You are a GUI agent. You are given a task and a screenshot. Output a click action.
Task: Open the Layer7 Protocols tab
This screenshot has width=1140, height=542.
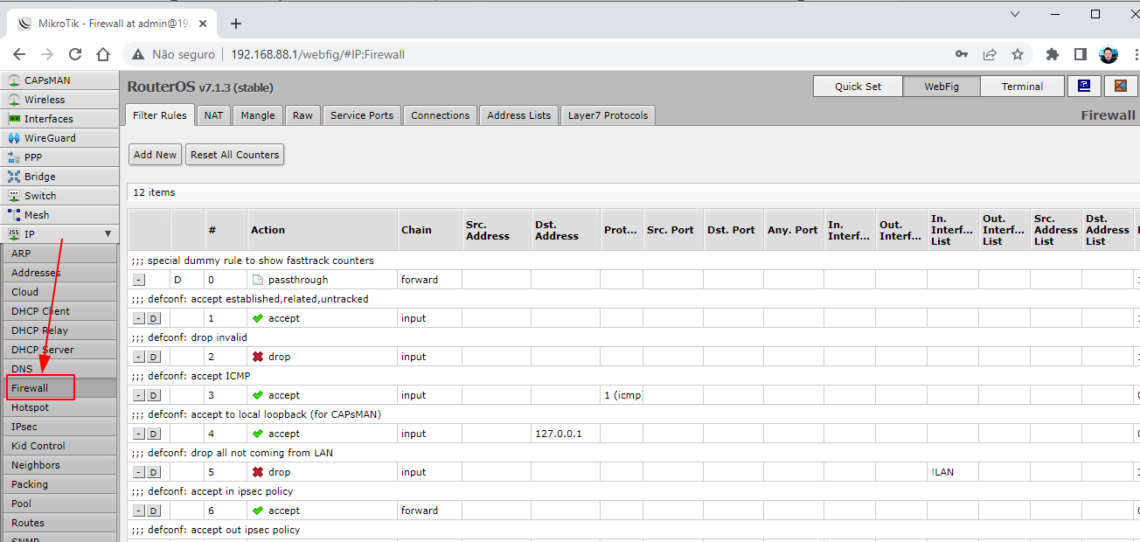tap(608, 115)
